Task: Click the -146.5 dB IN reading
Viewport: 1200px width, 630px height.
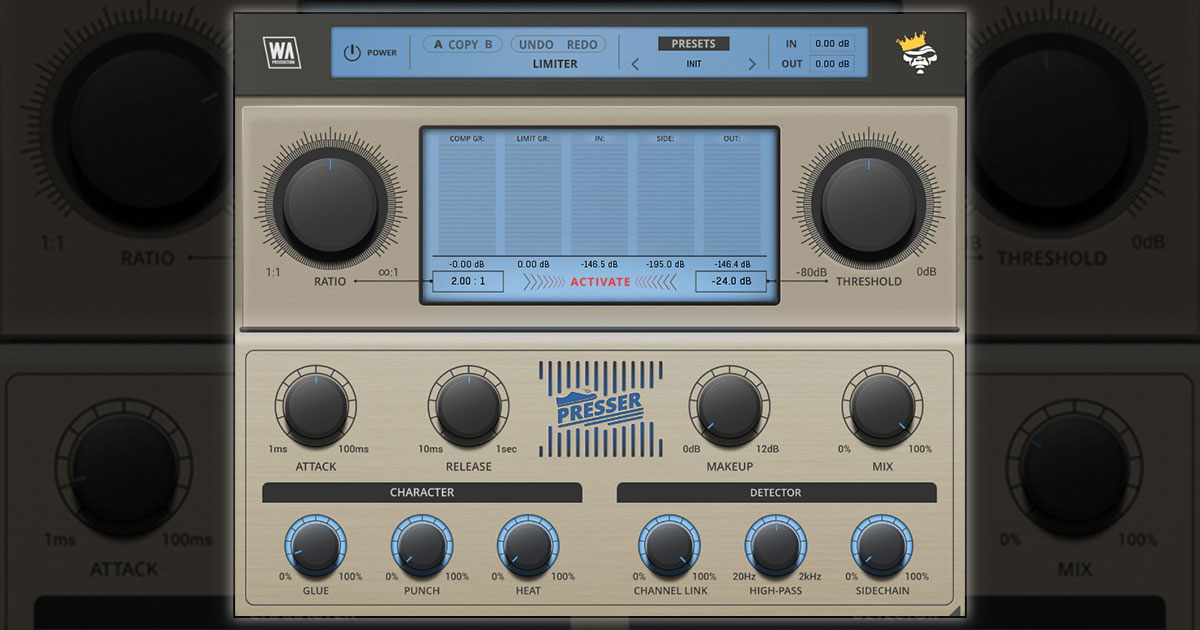Action: tap(599, 264)
